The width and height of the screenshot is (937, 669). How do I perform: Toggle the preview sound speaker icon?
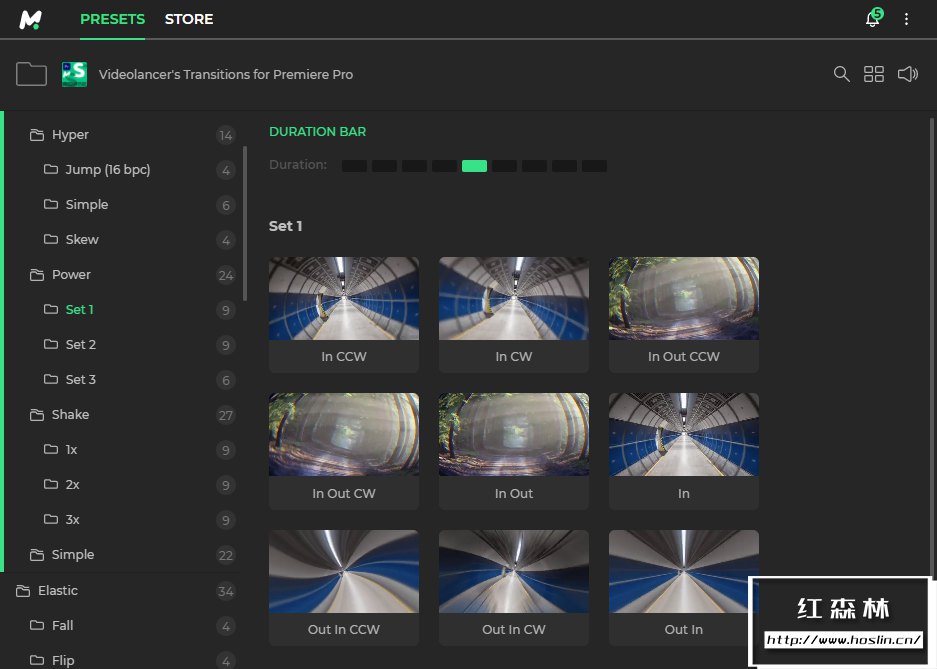click(x=908, y=74)
